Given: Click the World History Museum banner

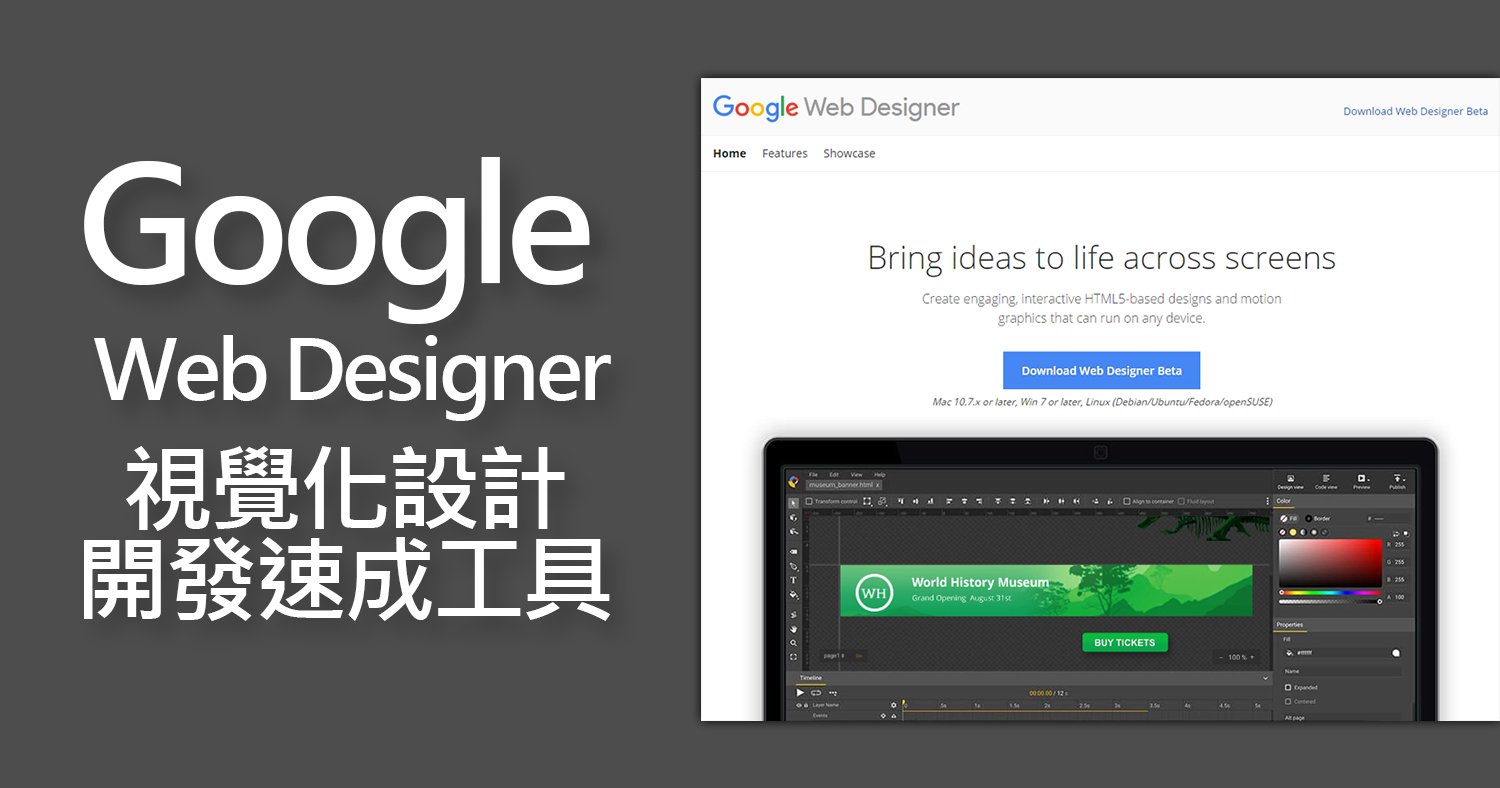Looking at the screenshot, I should (1046, 590).
